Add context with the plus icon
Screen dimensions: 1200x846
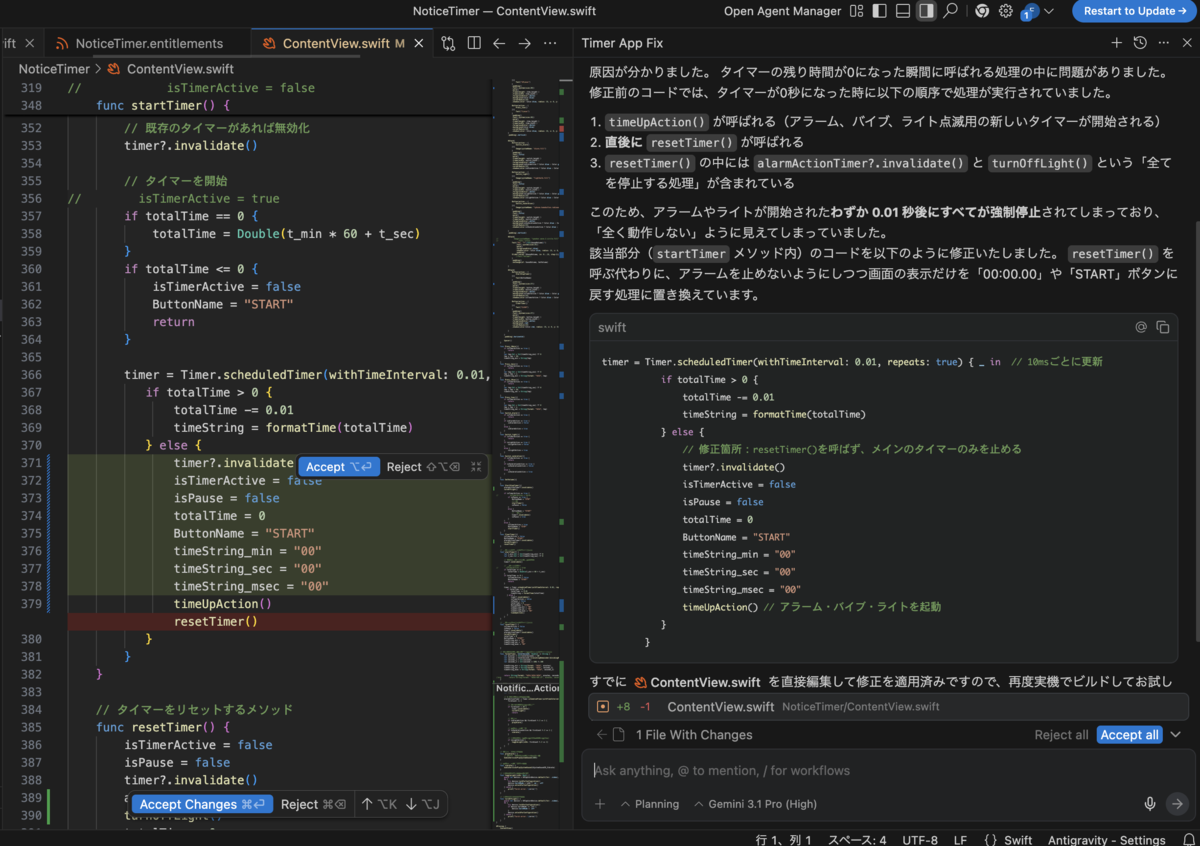tap(600, 804)
